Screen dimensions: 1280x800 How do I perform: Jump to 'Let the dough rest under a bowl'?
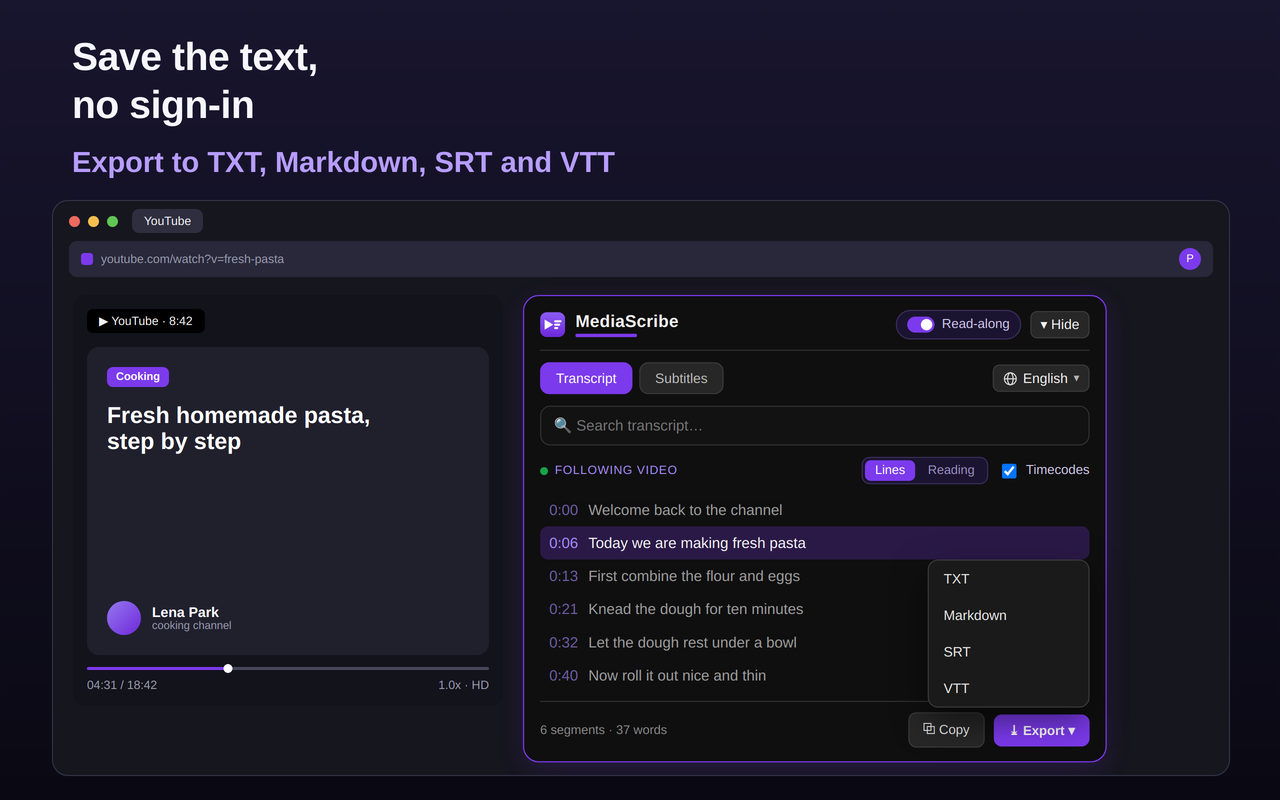click(x=692, y=642)
